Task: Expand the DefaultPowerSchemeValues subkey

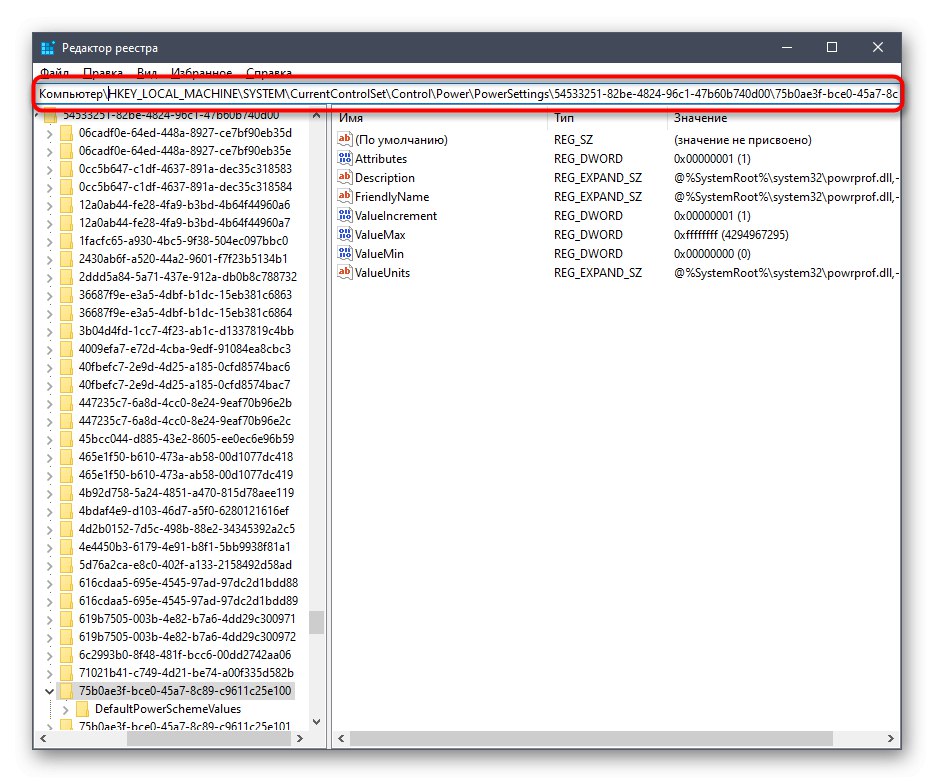Action: click(66, 709)
